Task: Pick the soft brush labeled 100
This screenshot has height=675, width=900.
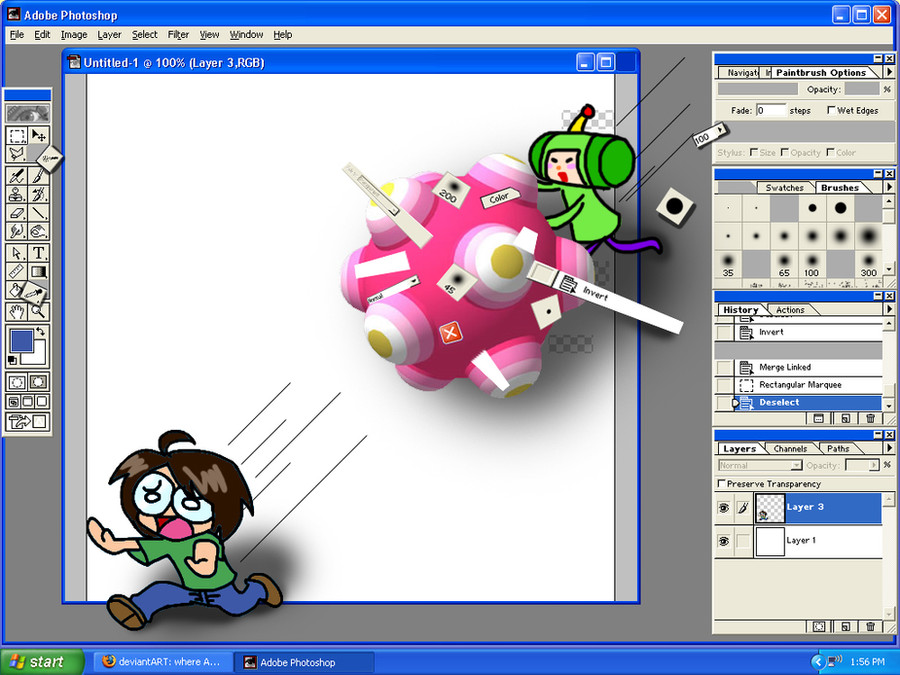Action: [812, 265]
